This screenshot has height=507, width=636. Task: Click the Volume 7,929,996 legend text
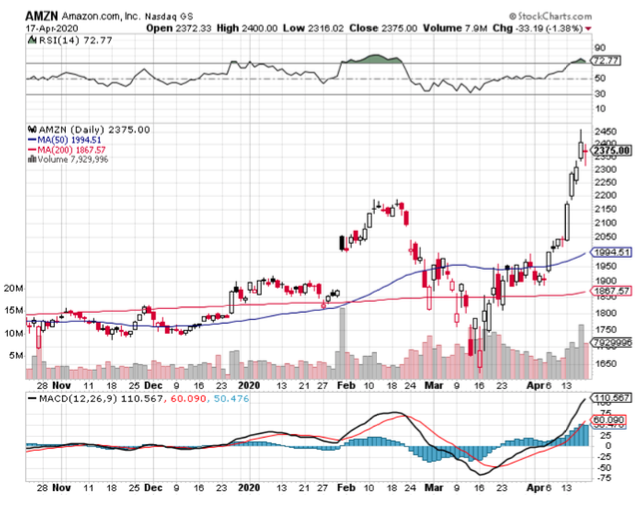73,159
